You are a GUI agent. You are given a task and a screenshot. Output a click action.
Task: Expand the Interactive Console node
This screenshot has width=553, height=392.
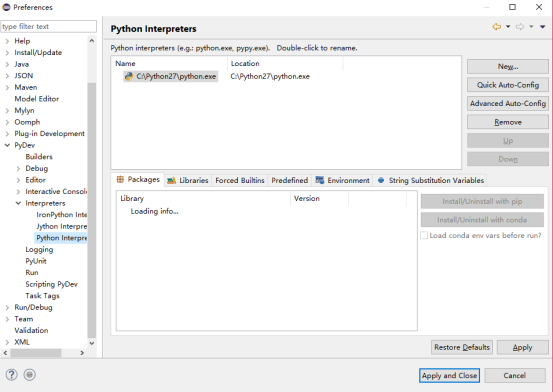(18, 192)
